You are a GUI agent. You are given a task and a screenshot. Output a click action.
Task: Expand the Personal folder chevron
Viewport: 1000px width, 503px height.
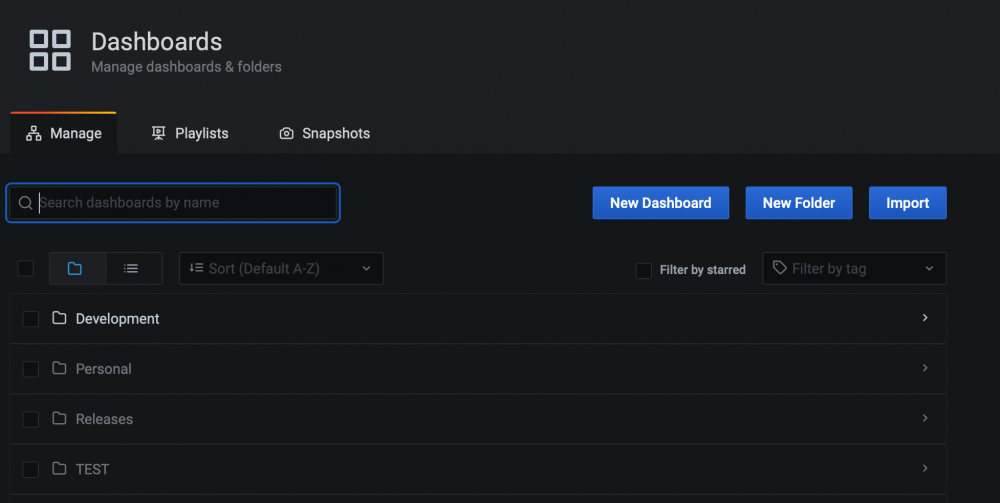(925, 368)
